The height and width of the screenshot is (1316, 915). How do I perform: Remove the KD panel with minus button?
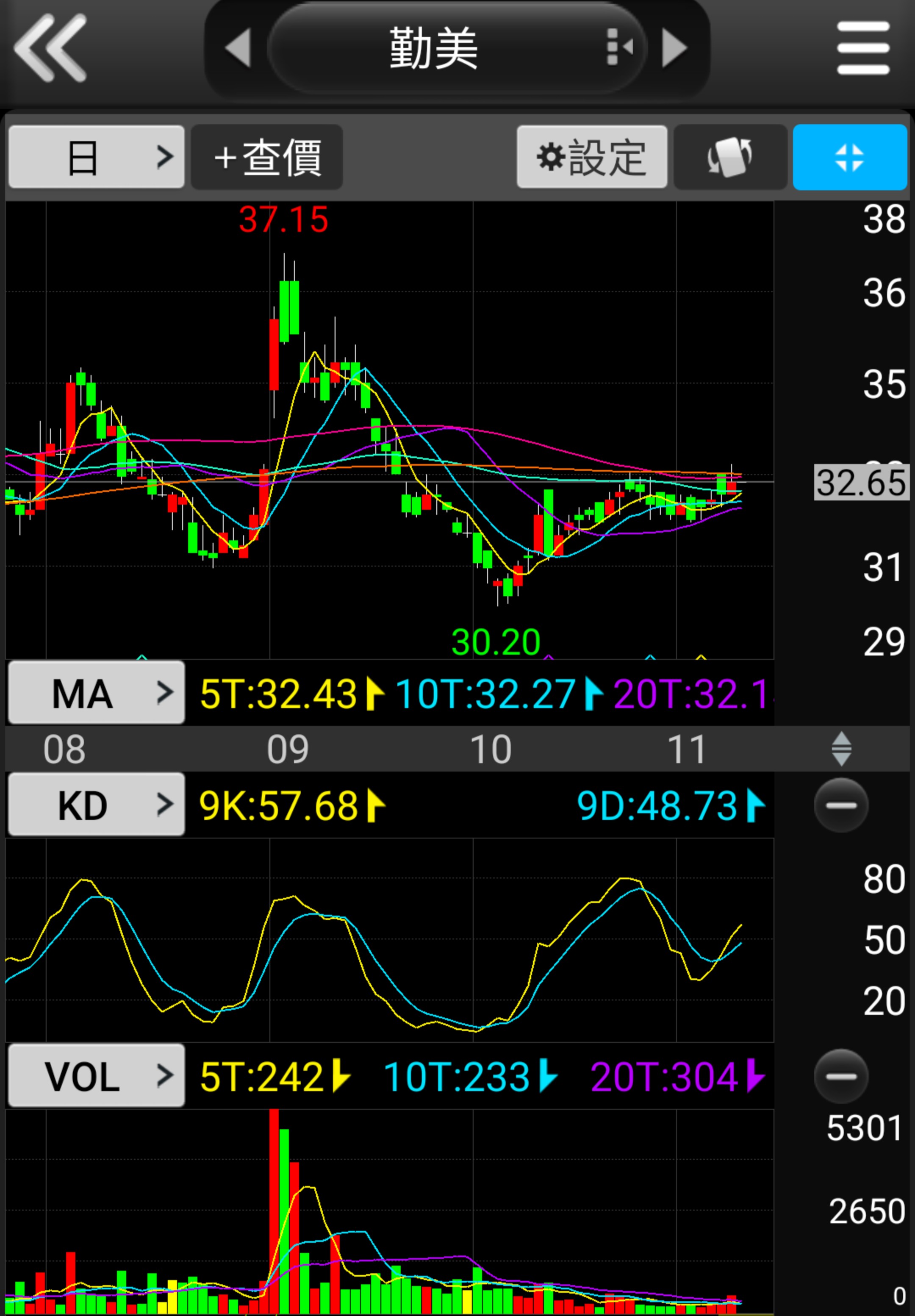pos(841,805)
